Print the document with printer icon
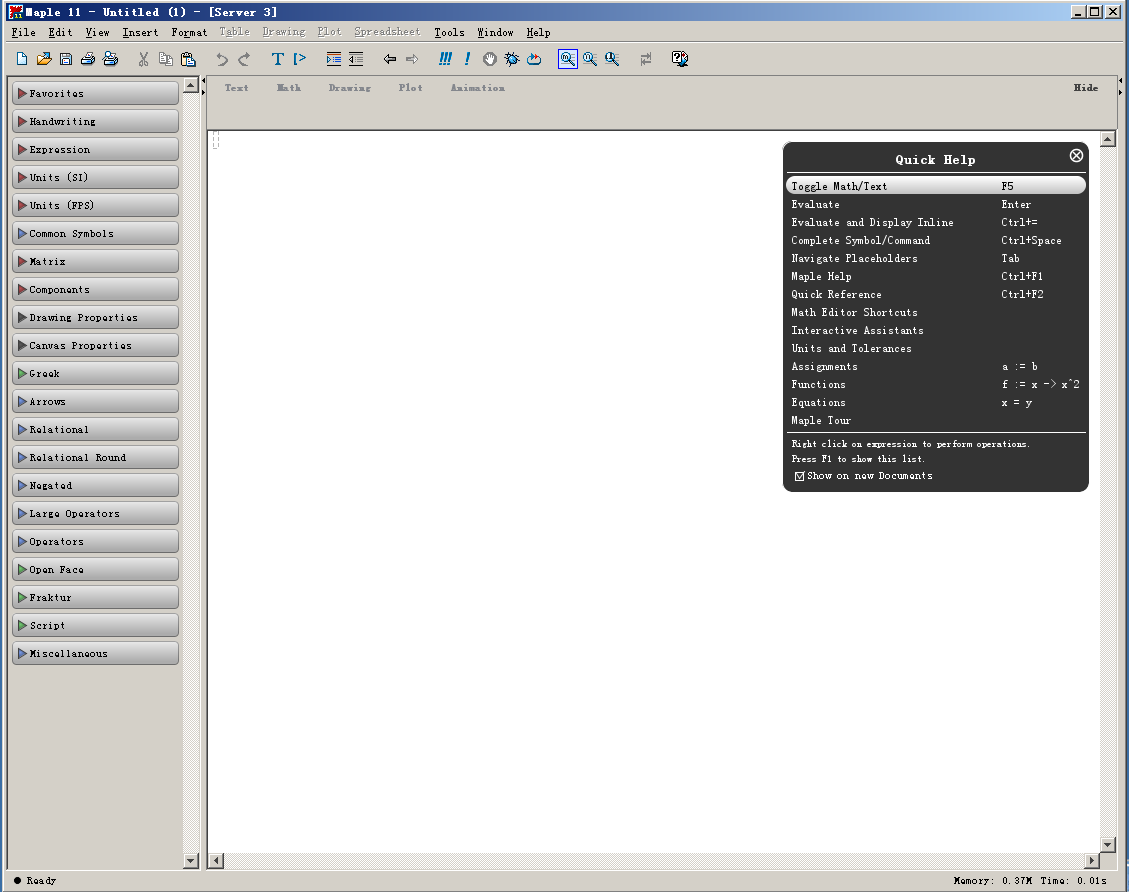This screenshot has height=892, width=1129. 88,59
